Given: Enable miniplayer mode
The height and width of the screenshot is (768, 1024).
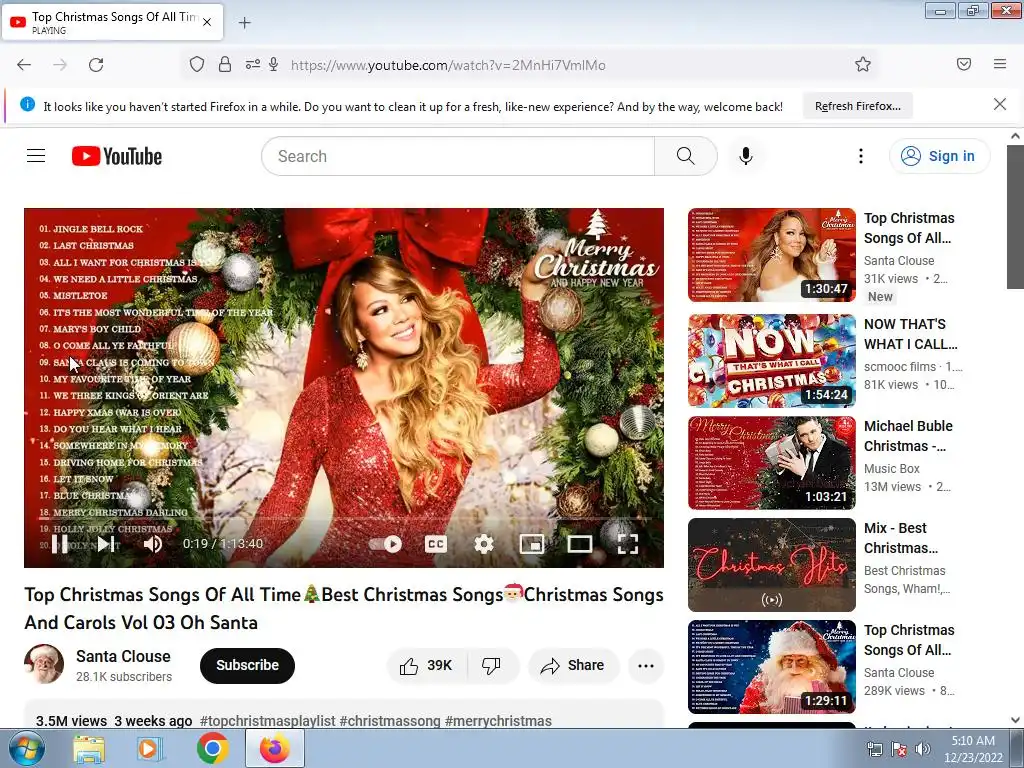Looking at the screenshot, I should click(532, 544).
